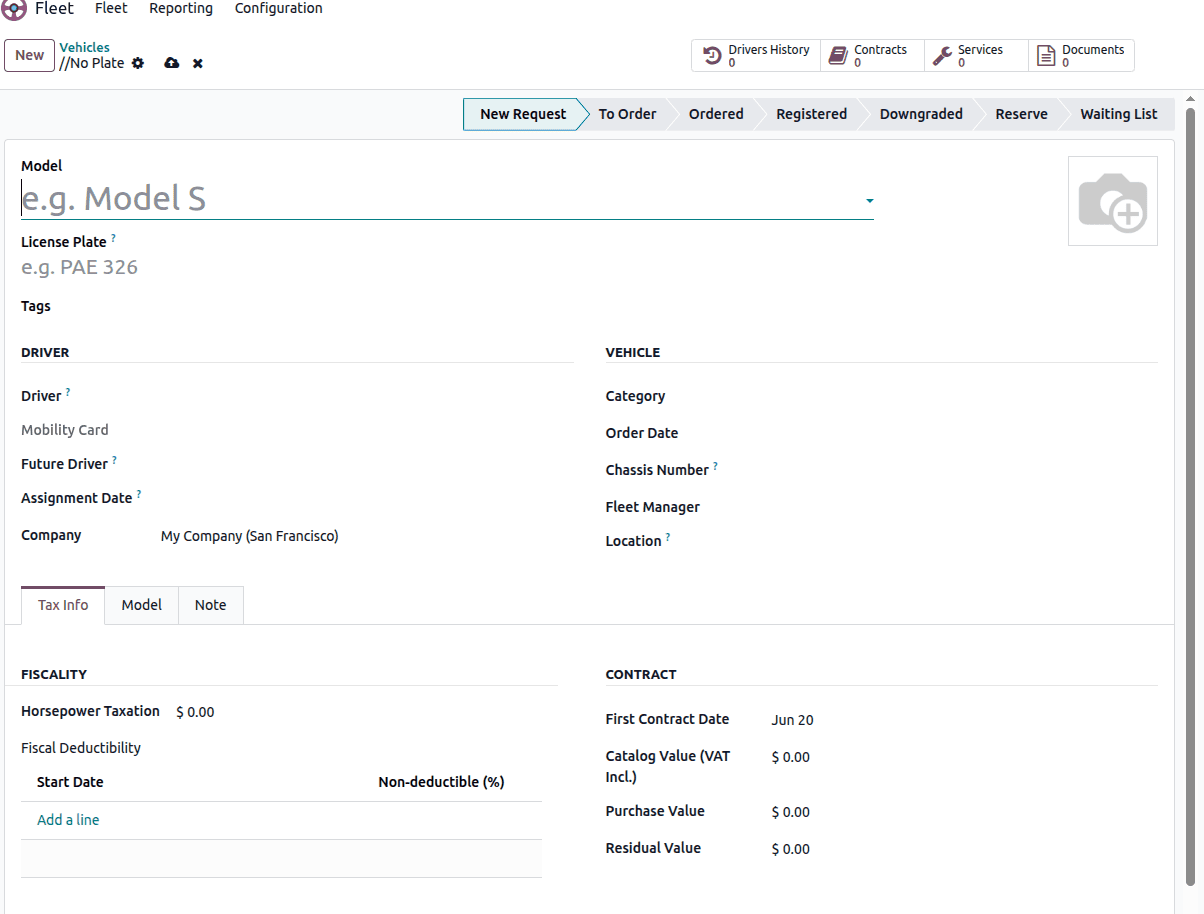This screenshot has height=914, width=1204.
Task: Edit Company field My Company (San Francisco)
Action: tap(367, 536)
